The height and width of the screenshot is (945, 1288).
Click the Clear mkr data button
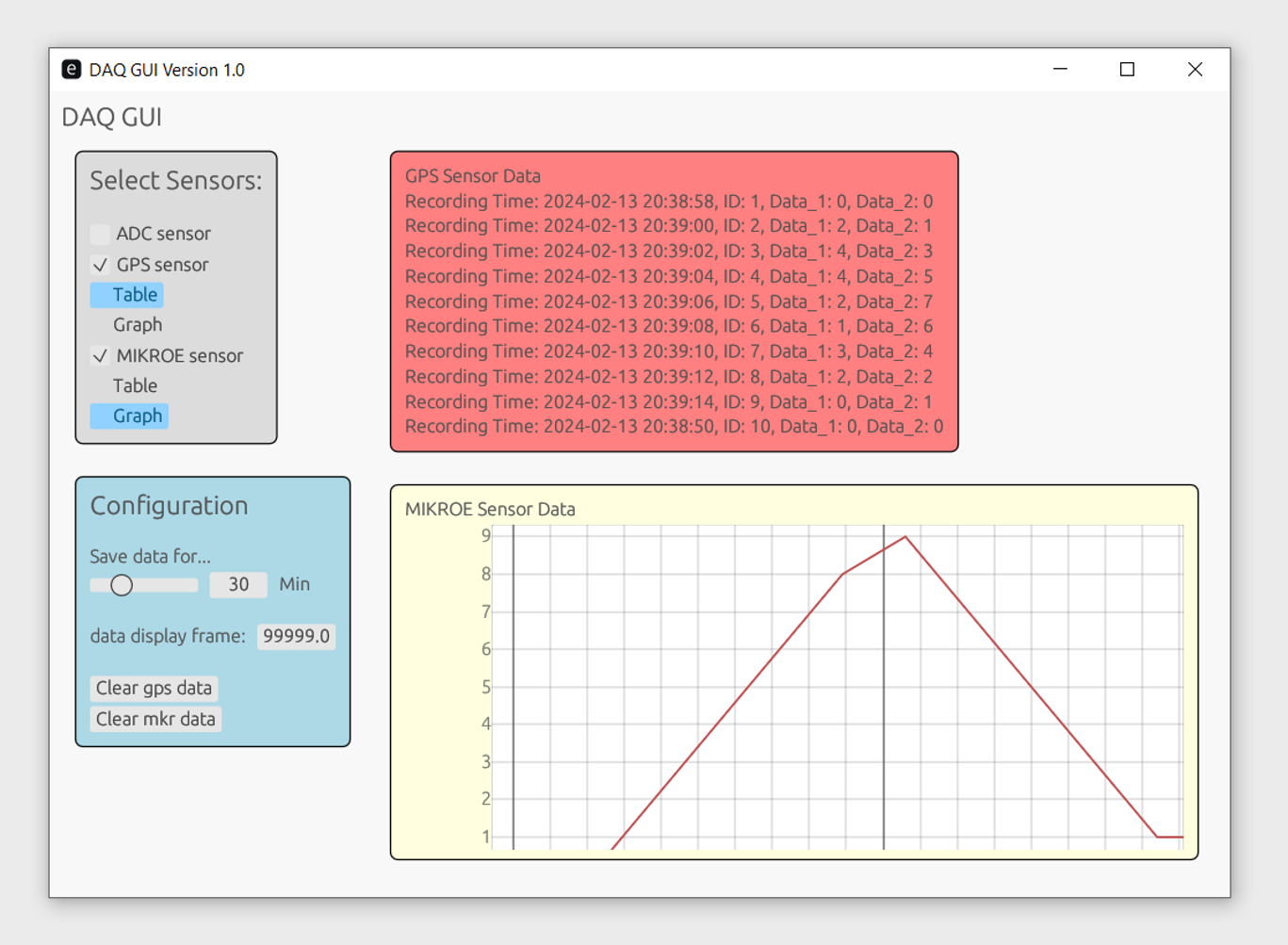click(x=155, y=719)
